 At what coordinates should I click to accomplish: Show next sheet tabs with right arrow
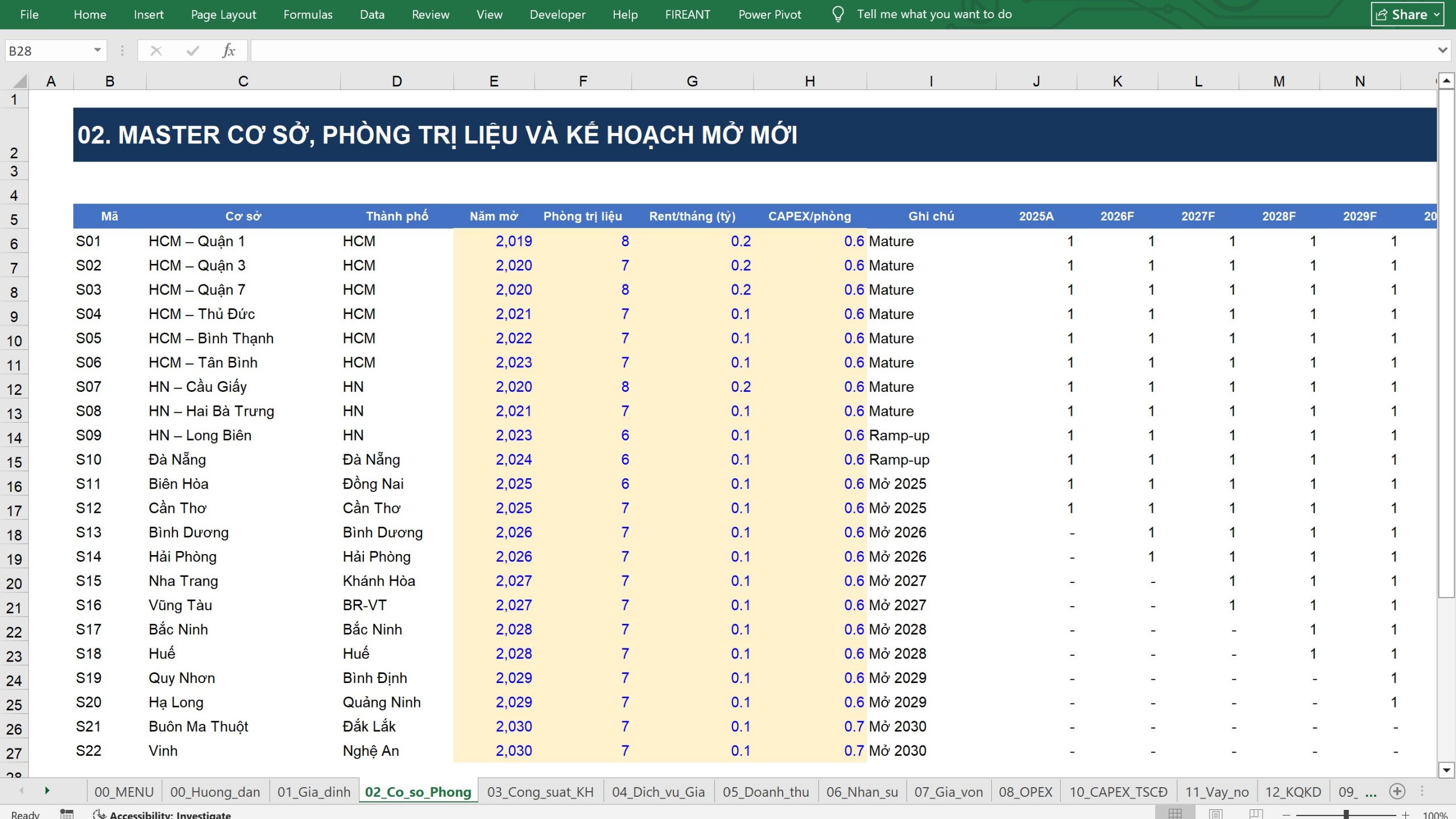(x=47, y=791)
